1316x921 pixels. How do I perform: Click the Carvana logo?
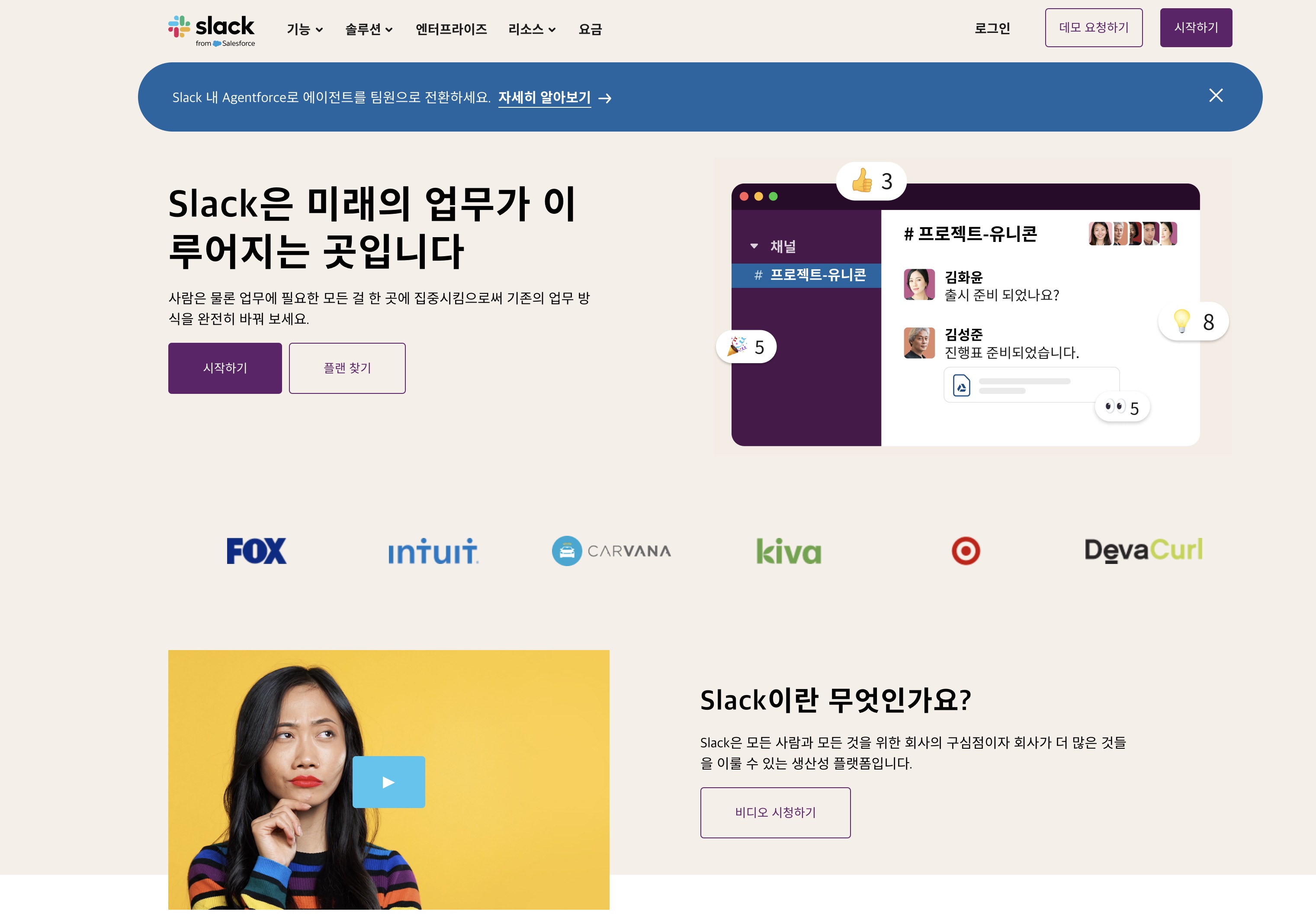click(611, 551)
